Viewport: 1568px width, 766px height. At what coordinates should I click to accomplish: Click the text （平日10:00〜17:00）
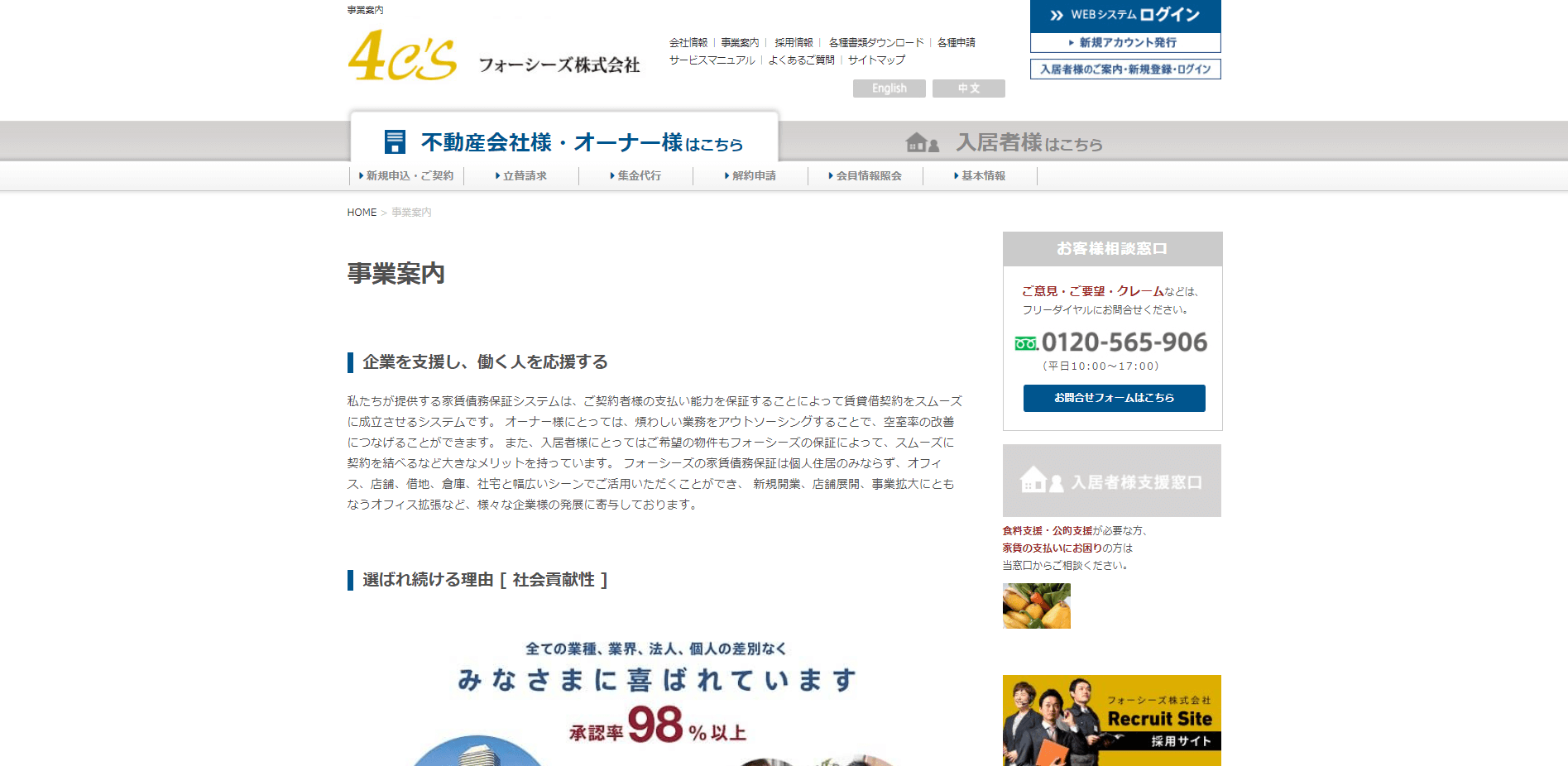1100,366
